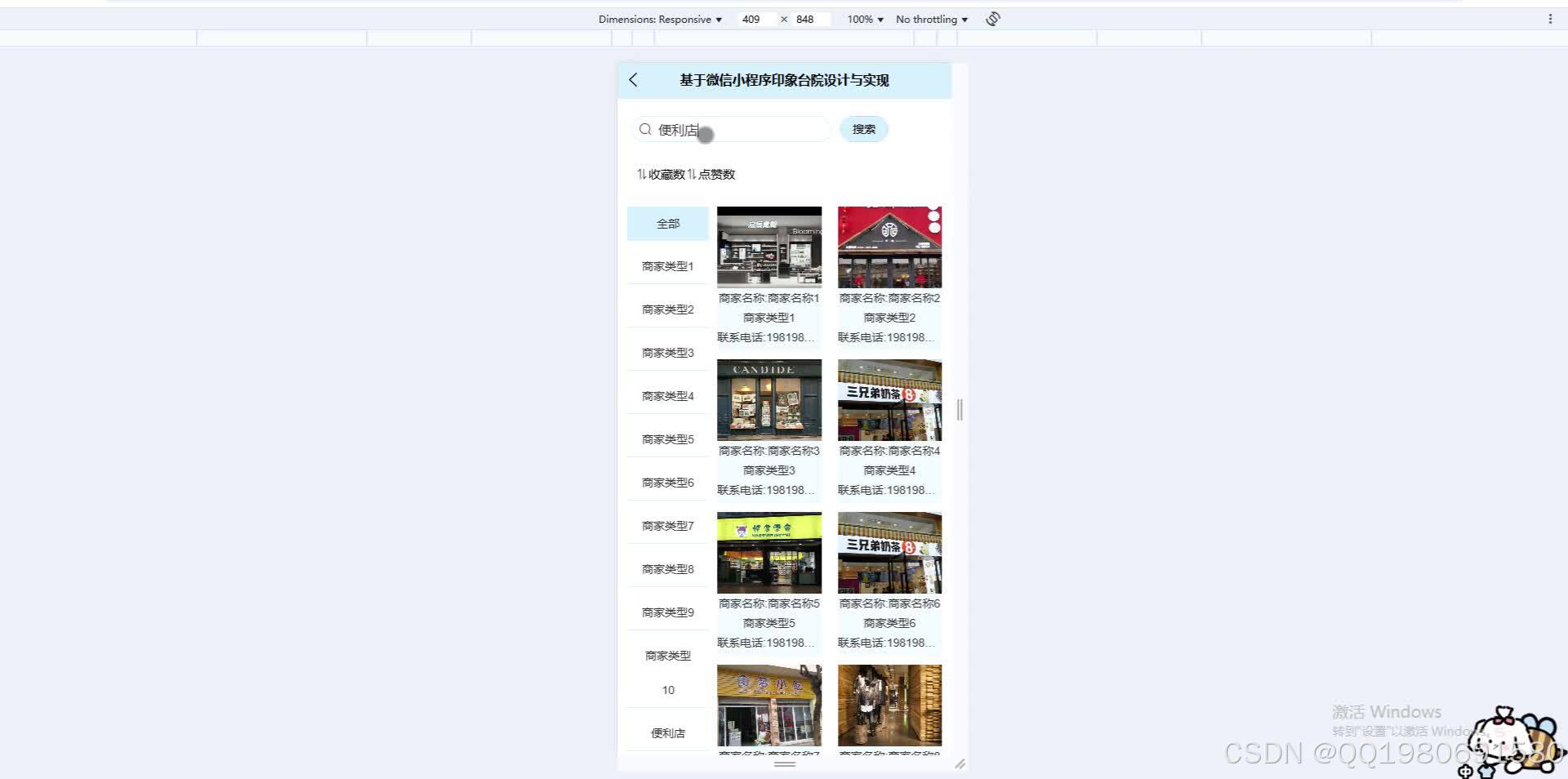This screenshot has height=779, width=1568.
Task: Click the 三兄弟奶茶 shop photo
Action: (x=889, y=399)
